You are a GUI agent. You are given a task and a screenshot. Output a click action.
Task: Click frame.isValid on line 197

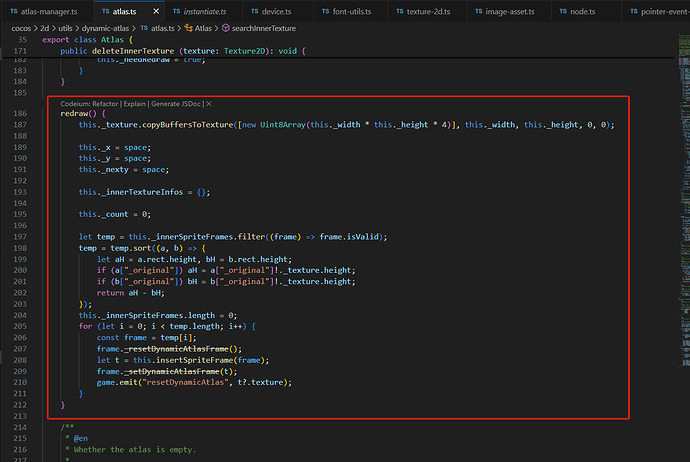[x=349, y=237]
